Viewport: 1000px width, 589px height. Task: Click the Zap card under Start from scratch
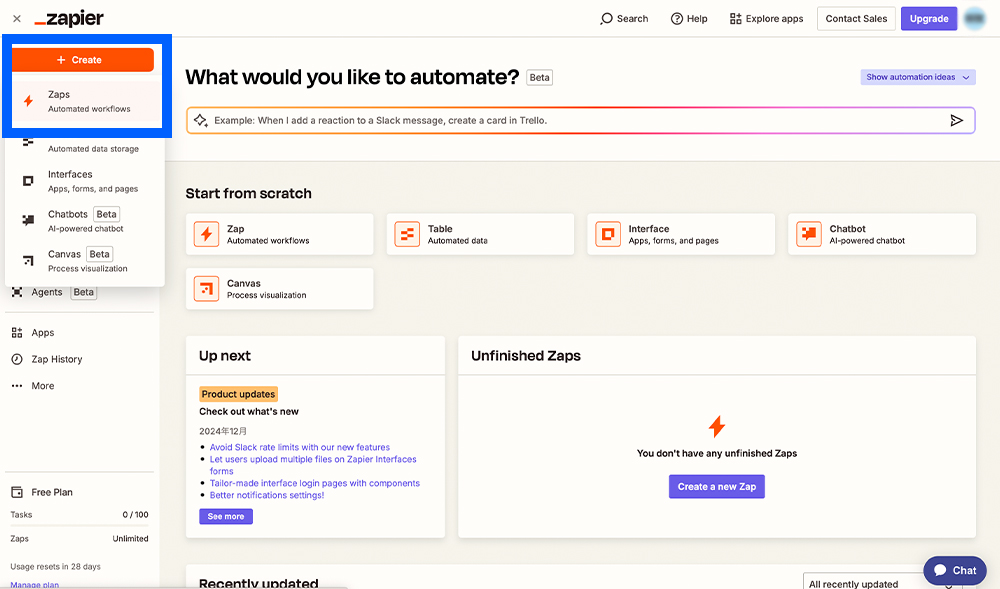point(279,234)
